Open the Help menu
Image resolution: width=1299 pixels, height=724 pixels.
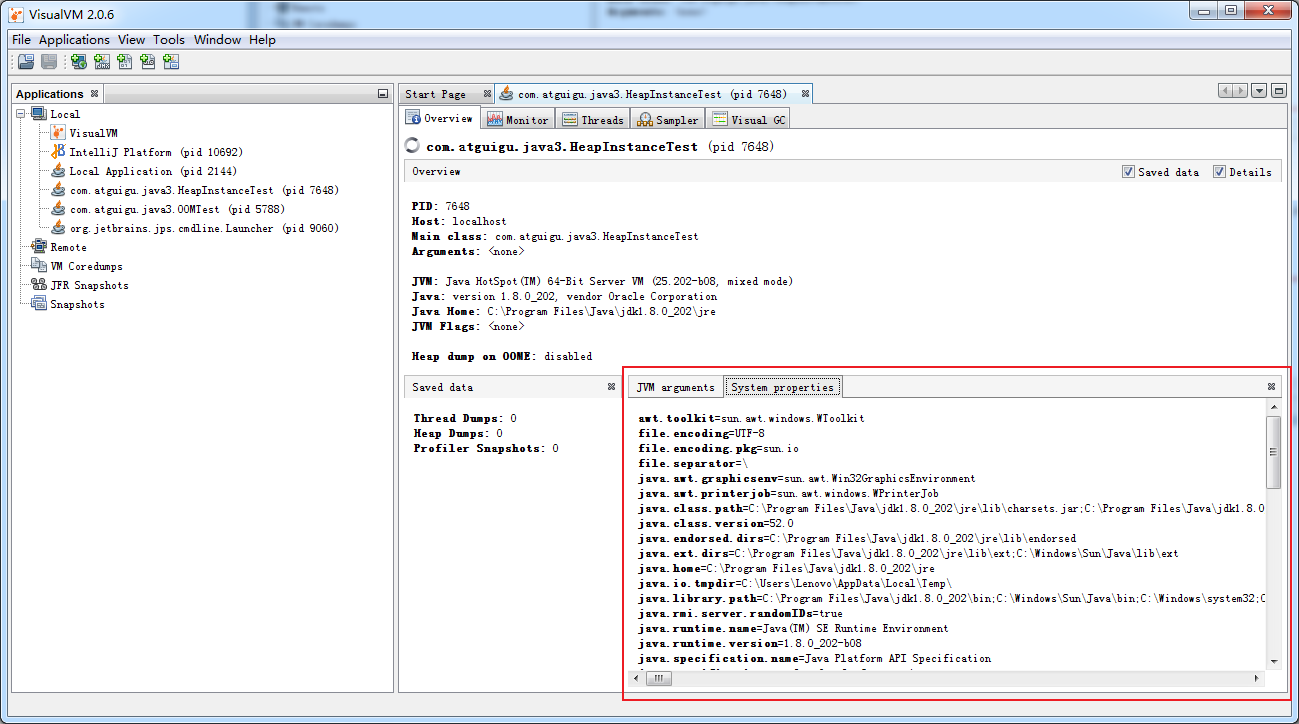click(262, 40)
